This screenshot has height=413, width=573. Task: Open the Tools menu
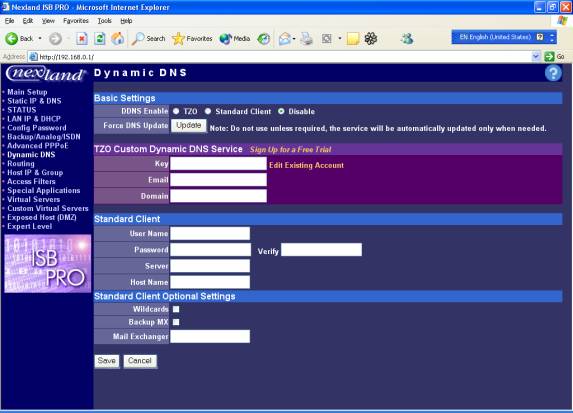click(105, 21)
